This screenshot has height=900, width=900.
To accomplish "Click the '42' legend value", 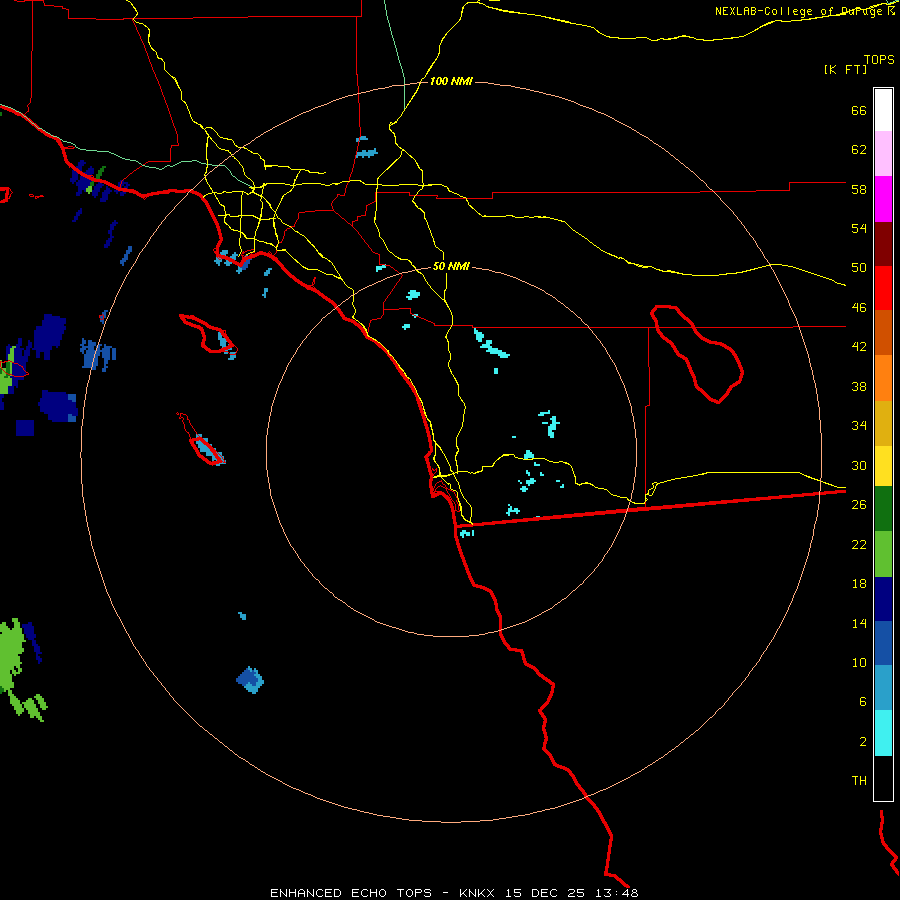I will click(859, 347).
